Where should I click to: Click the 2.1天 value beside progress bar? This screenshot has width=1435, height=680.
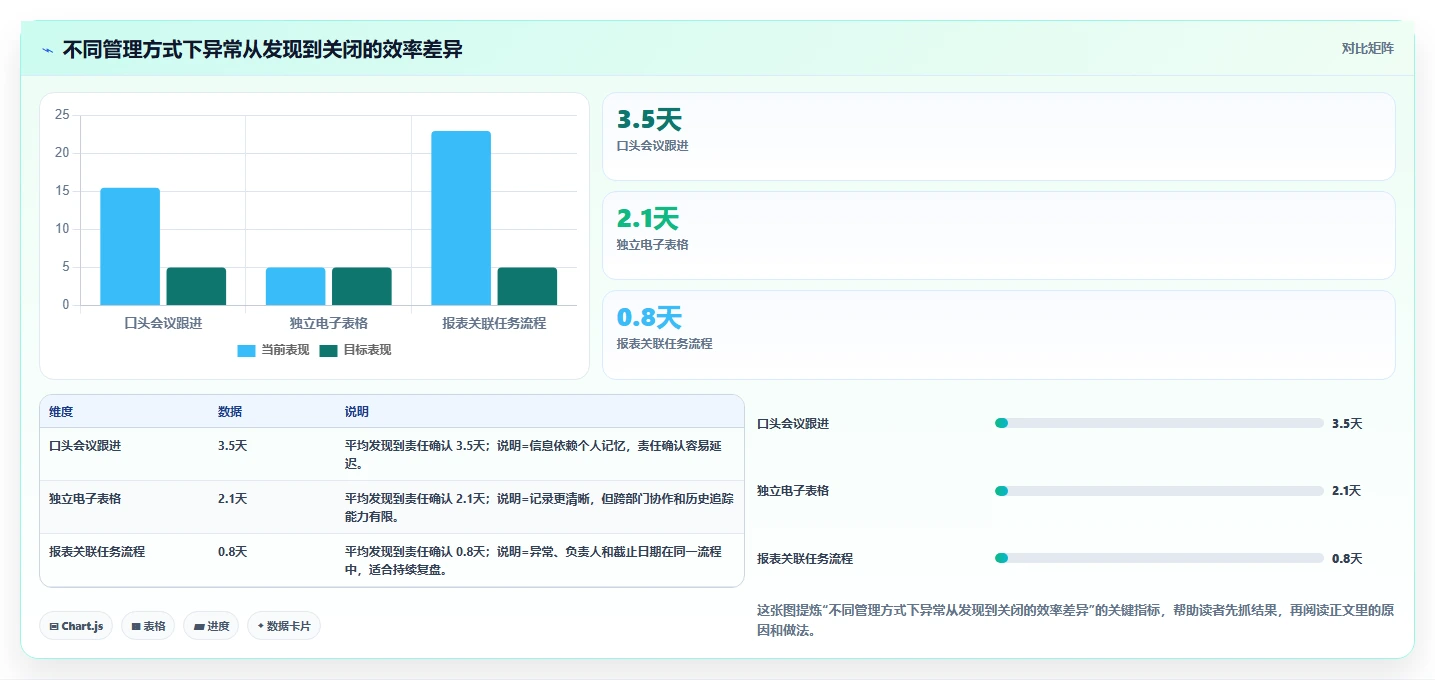(1347, 491)
